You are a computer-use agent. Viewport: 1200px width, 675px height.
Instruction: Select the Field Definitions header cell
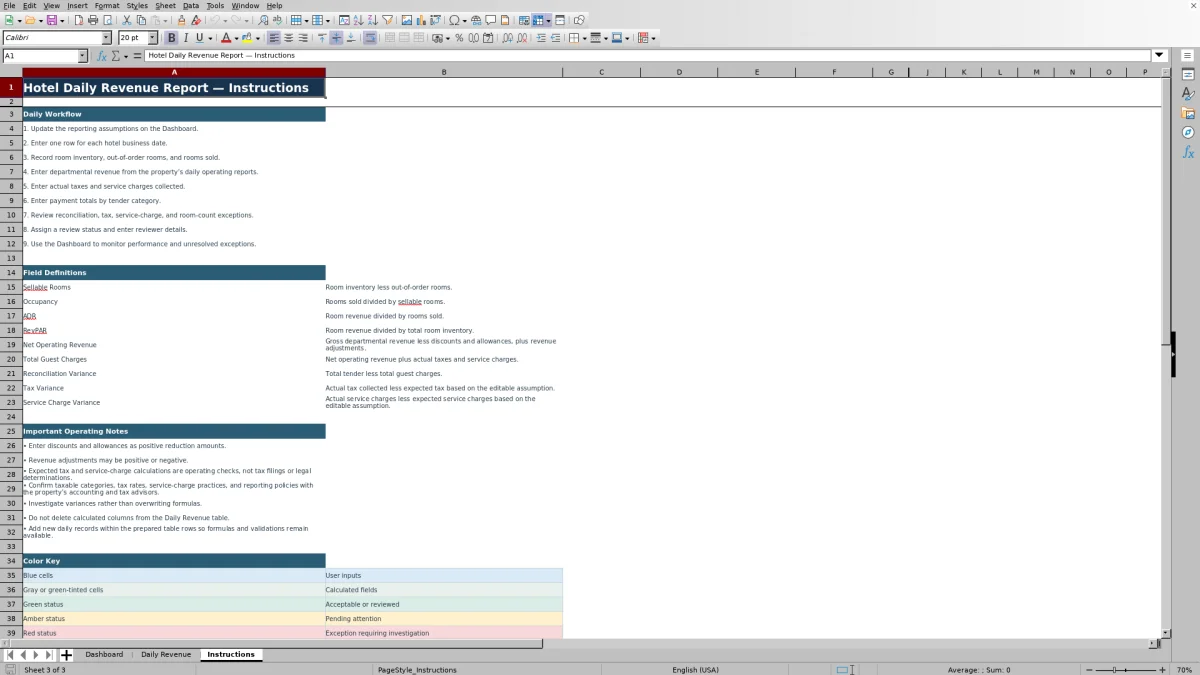[x=174, y=272]
